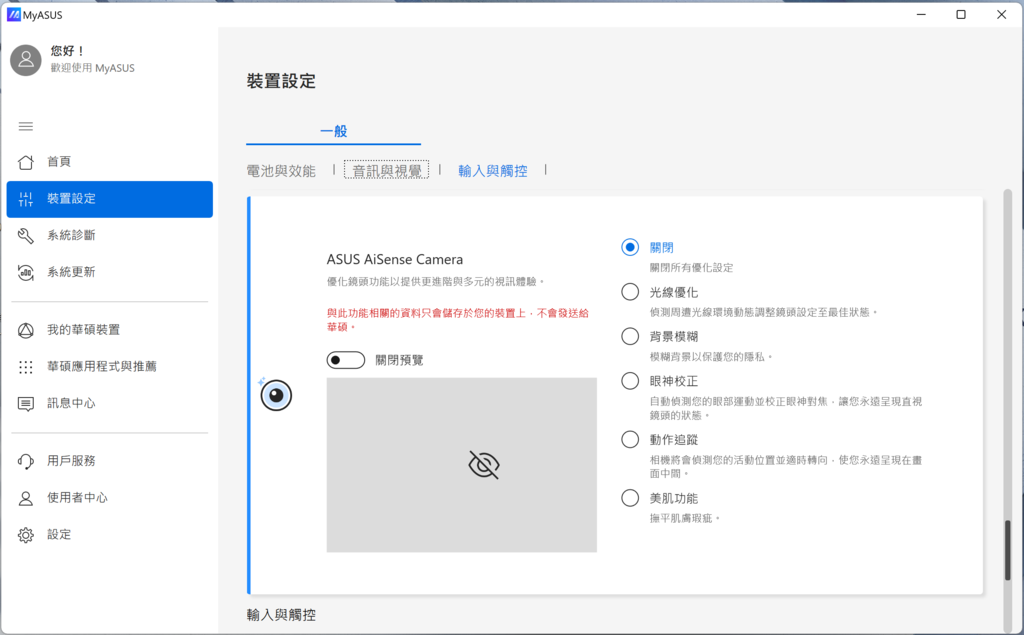Click the refresh icon for 系統更新

[25, 272]
